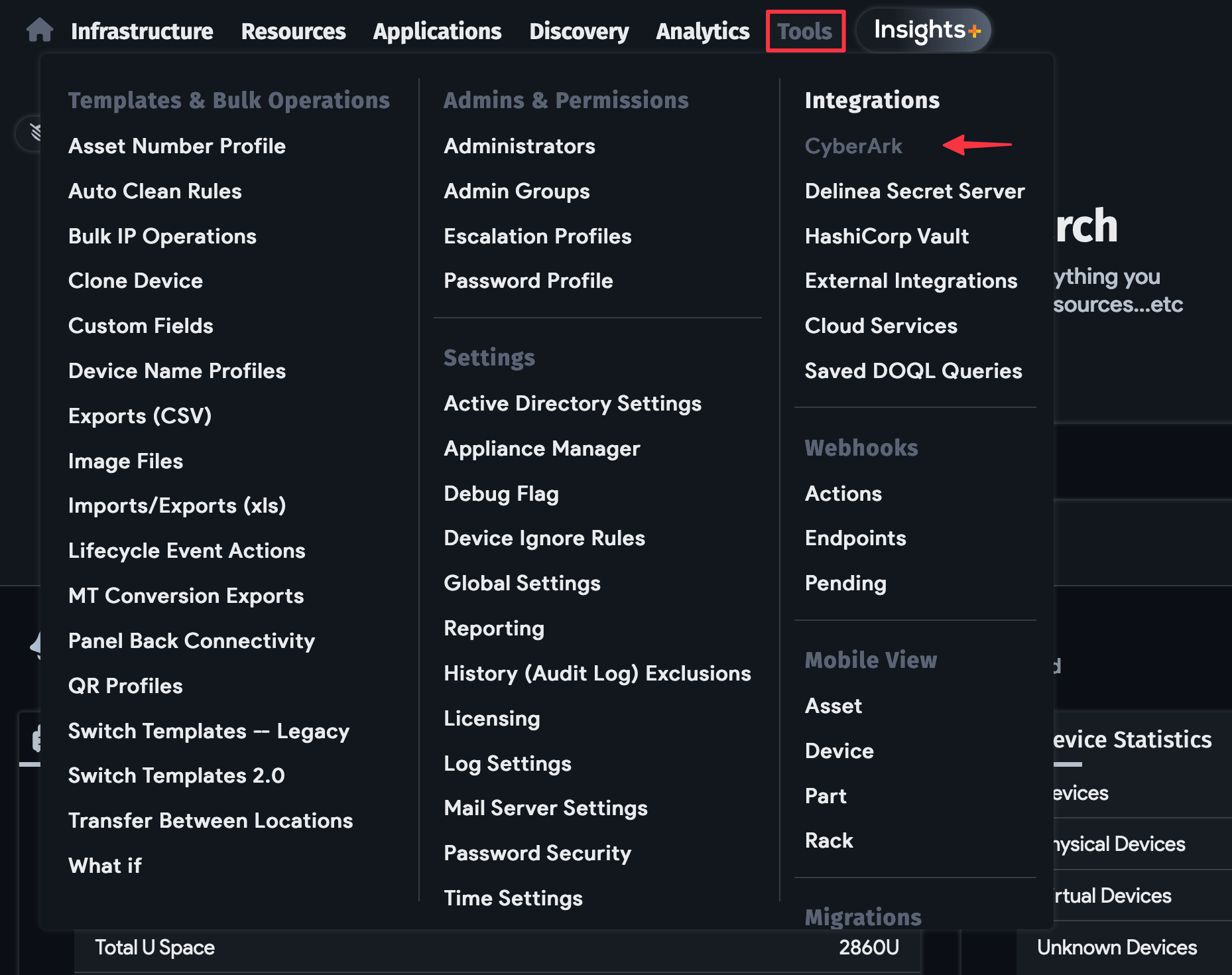
Task: Open Webhooks Actions
Action: 843,493
